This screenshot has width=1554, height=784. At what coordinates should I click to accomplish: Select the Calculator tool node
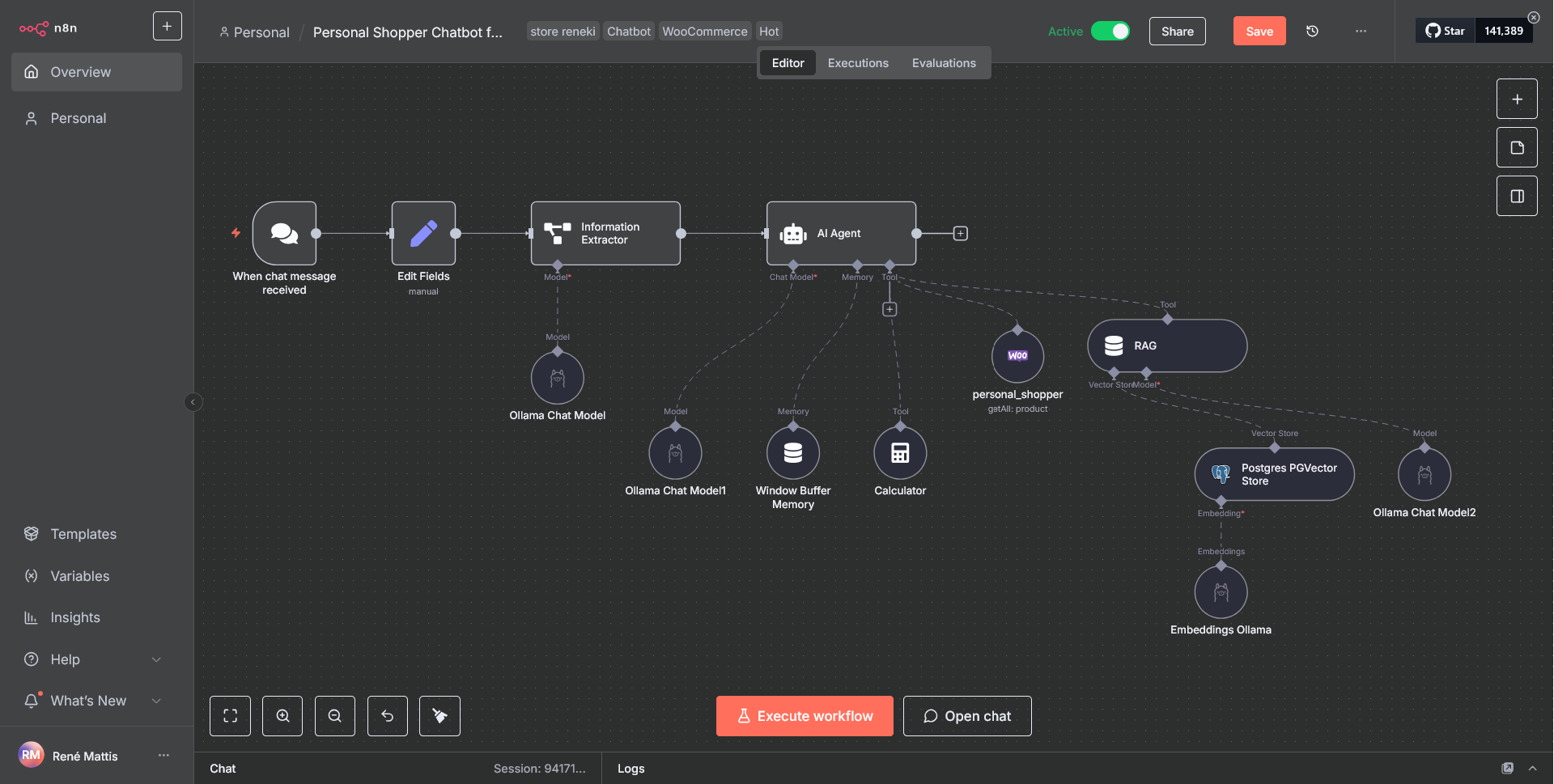point(900,453)
